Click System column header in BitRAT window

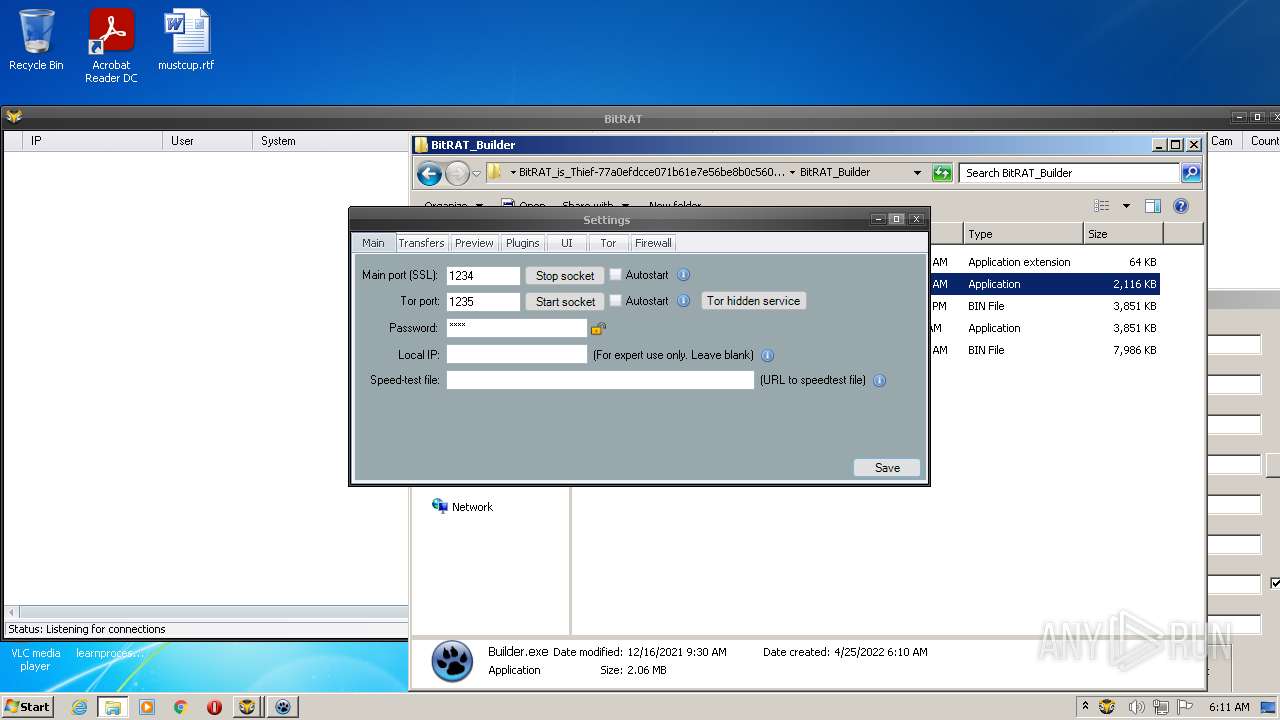pyautogui.click(x=330, y=141)
